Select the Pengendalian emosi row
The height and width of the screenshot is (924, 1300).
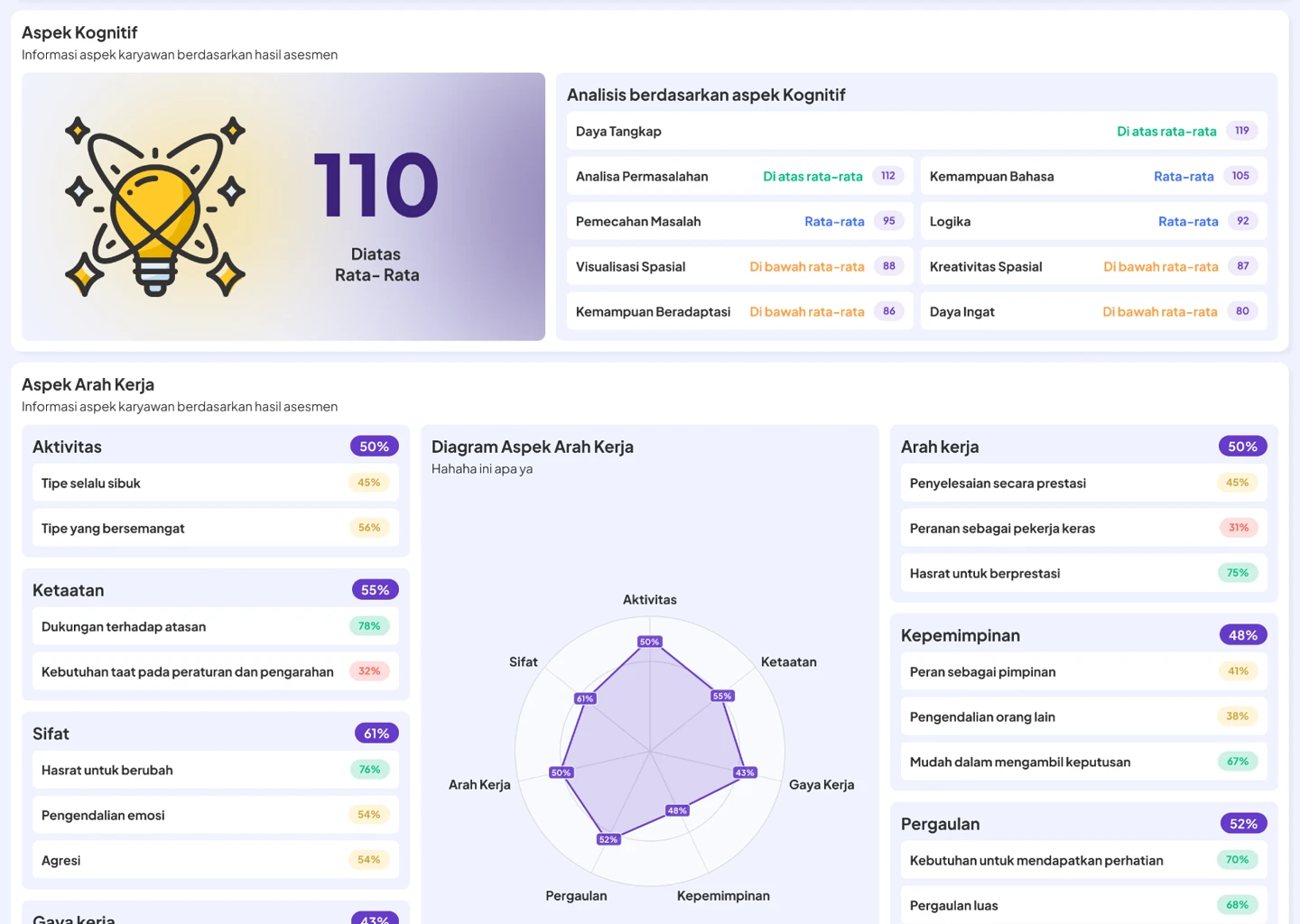coord(215,815)
